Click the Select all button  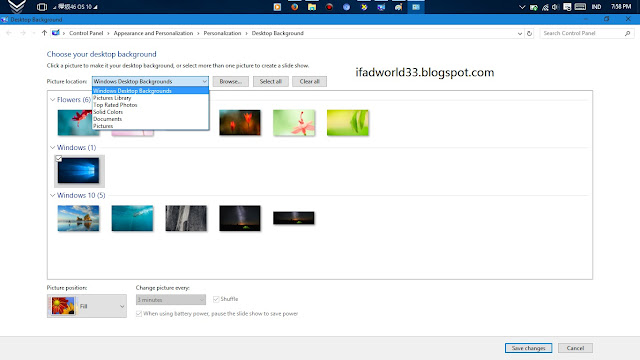271,81
